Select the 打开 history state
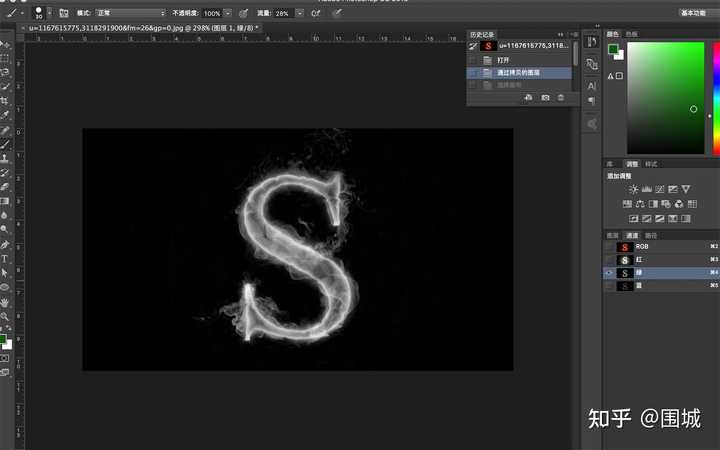 pos(519,60)
